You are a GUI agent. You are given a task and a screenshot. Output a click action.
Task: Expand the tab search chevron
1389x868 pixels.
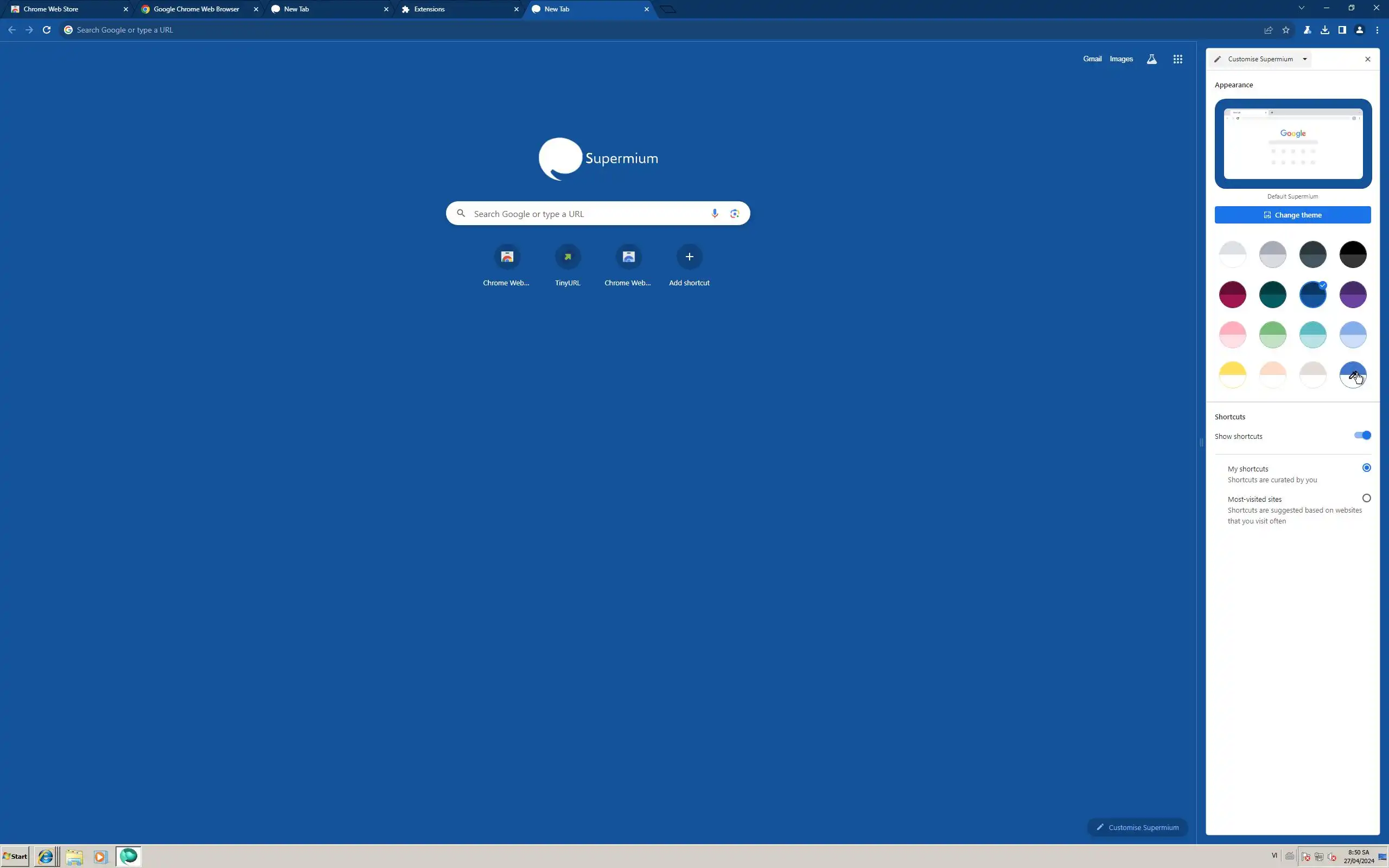(1301, 8)
